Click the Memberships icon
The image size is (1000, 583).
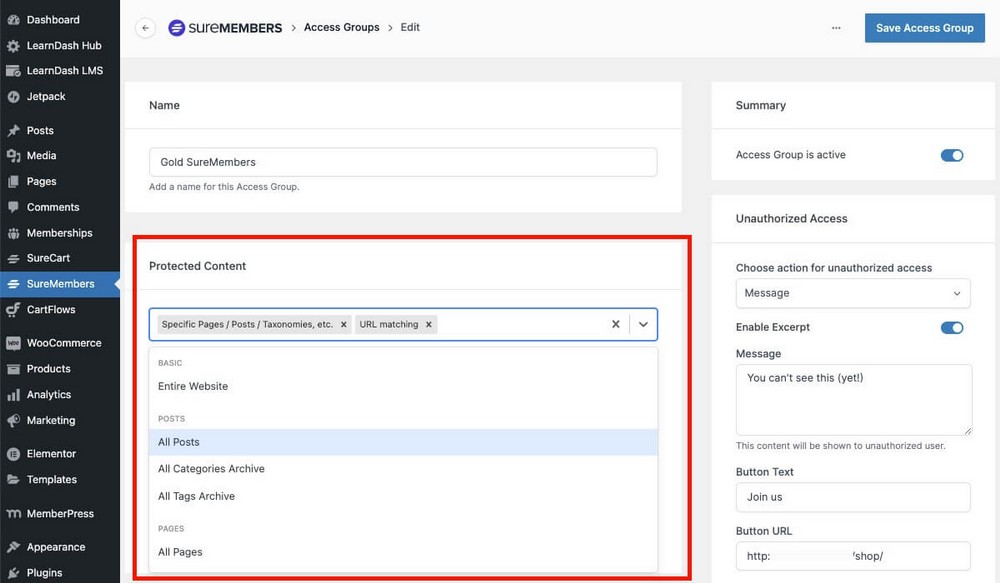pyautogui.click(x=13, y=233)
